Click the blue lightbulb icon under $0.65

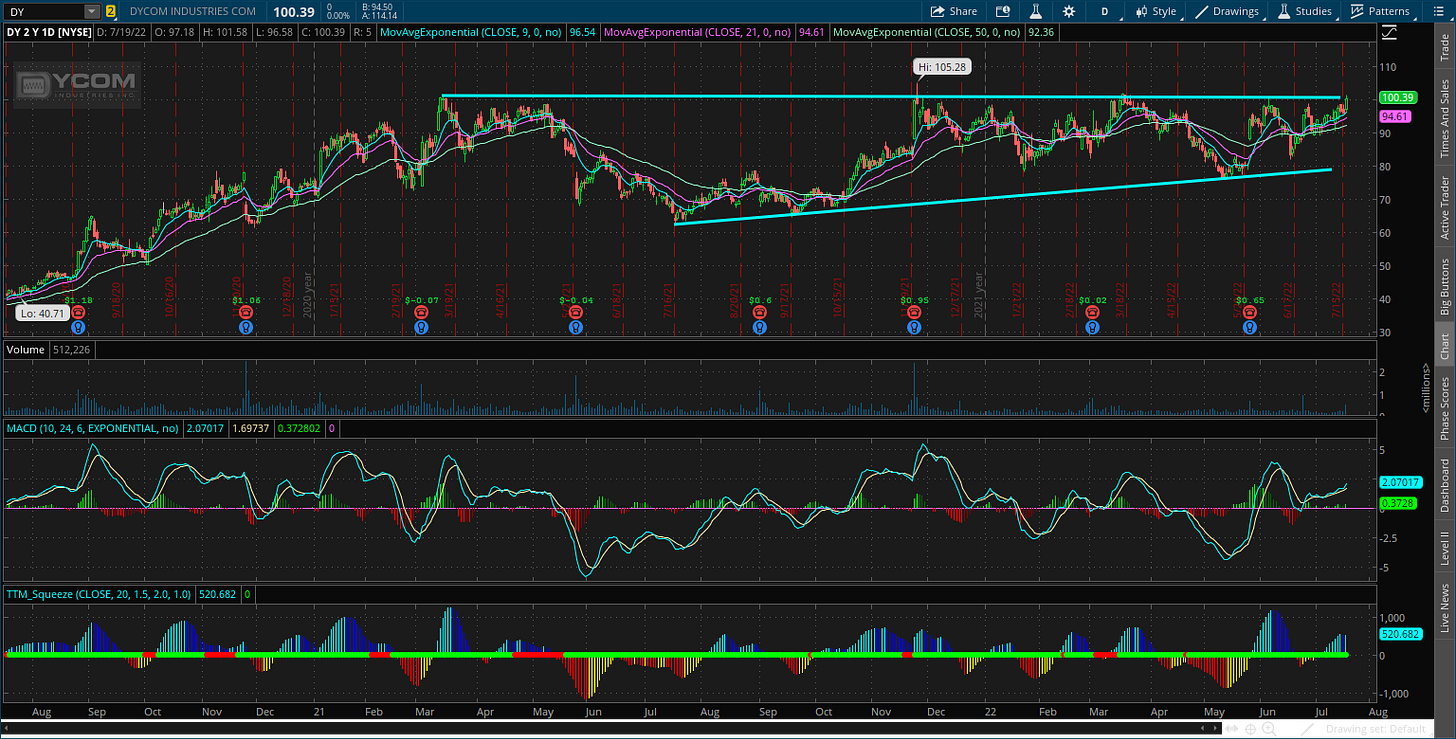(1249, 326)
